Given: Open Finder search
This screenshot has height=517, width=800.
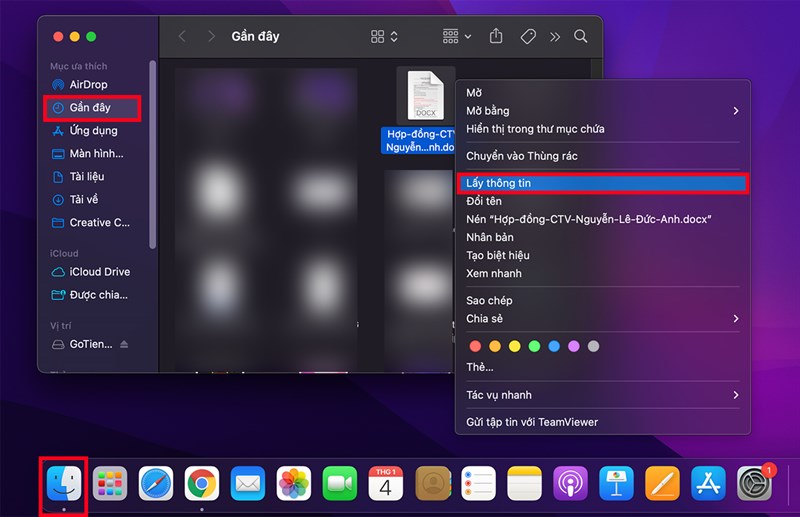Looking at the screenshot, I should point(581,36).
